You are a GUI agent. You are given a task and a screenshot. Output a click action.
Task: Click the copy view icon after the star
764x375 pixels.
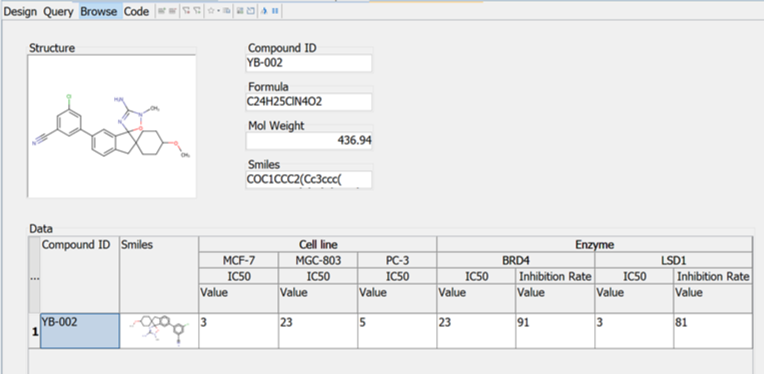[227, 11]
